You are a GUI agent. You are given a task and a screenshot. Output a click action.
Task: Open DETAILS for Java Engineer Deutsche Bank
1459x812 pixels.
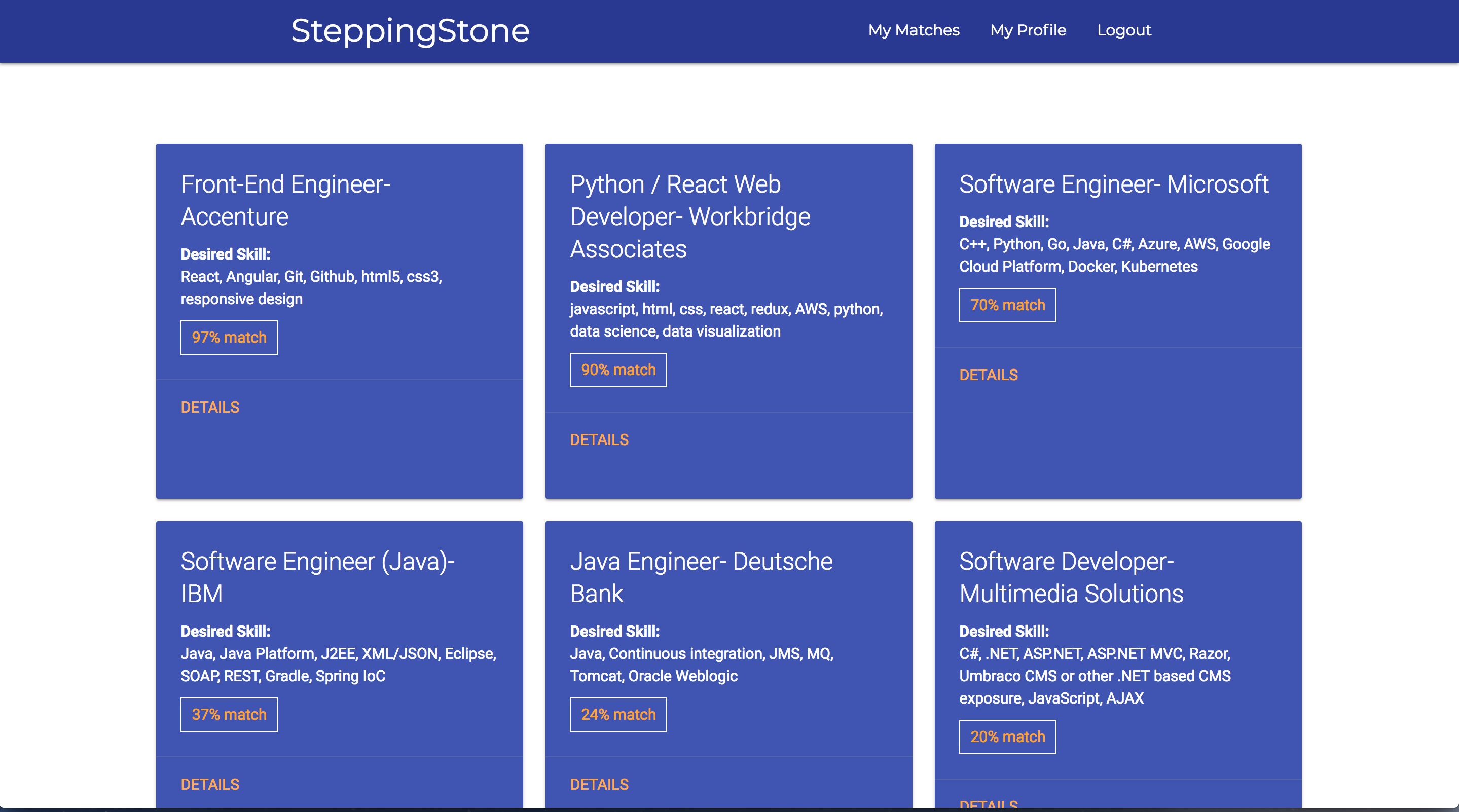599,784
